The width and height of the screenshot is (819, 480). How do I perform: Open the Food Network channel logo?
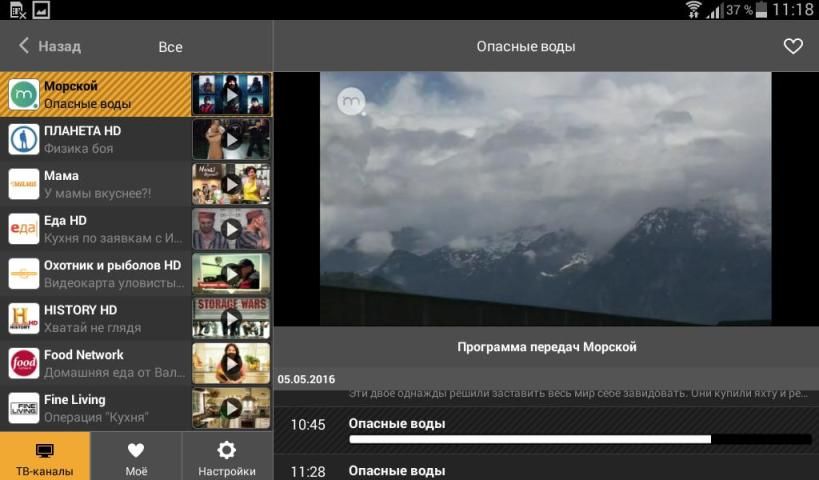[23, 363]
